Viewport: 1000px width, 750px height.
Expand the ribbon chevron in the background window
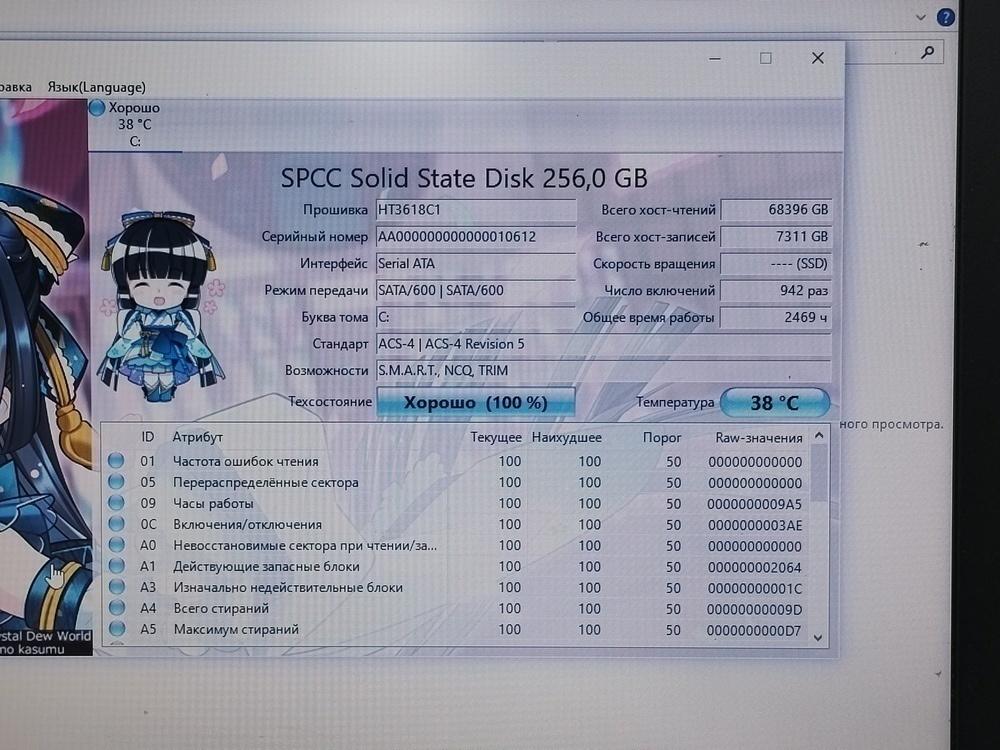click(920, 18)
